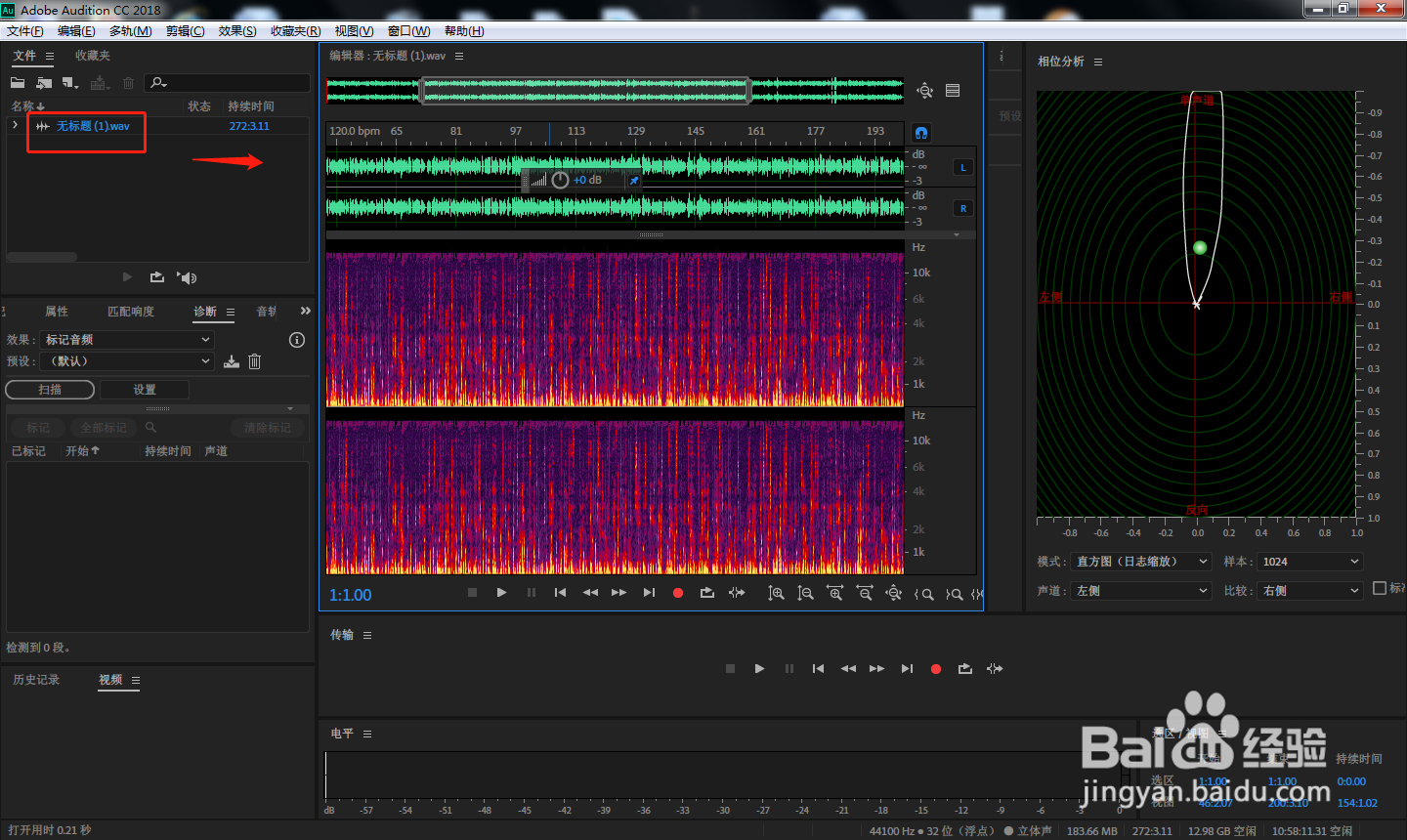
Task: Click the list view icon beside overview waveform
Action: [953, 91]
